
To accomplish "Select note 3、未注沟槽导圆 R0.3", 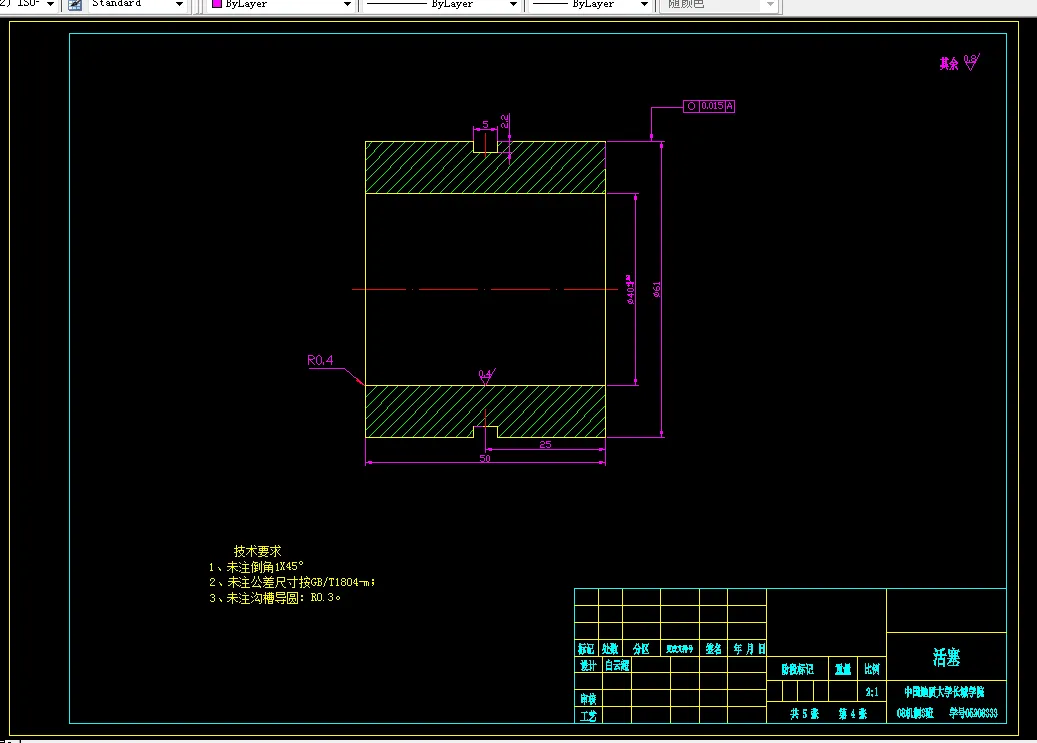I will pyautogui.click(x=274, y=597).
